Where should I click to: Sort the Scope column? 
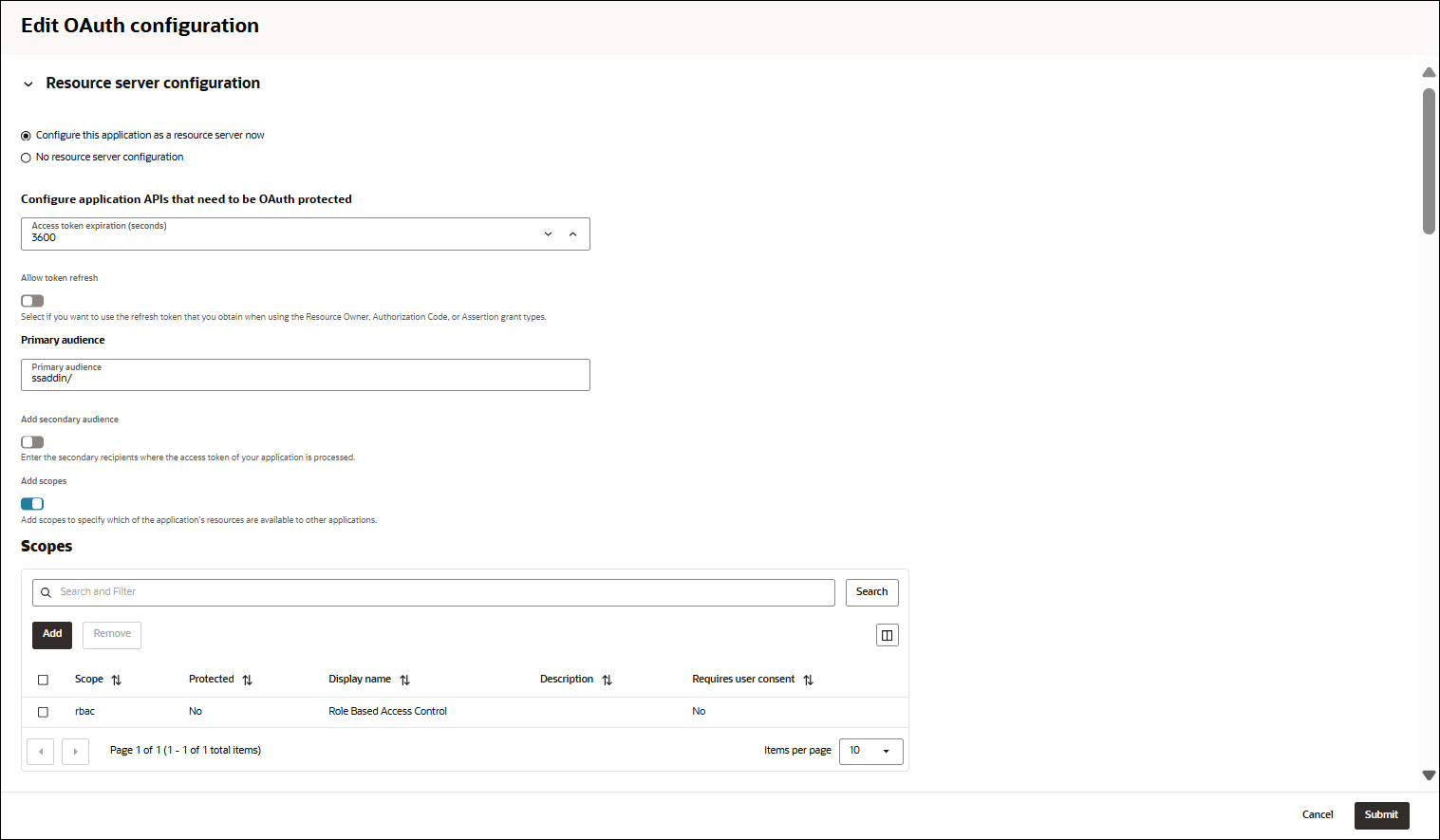(114, 679)
